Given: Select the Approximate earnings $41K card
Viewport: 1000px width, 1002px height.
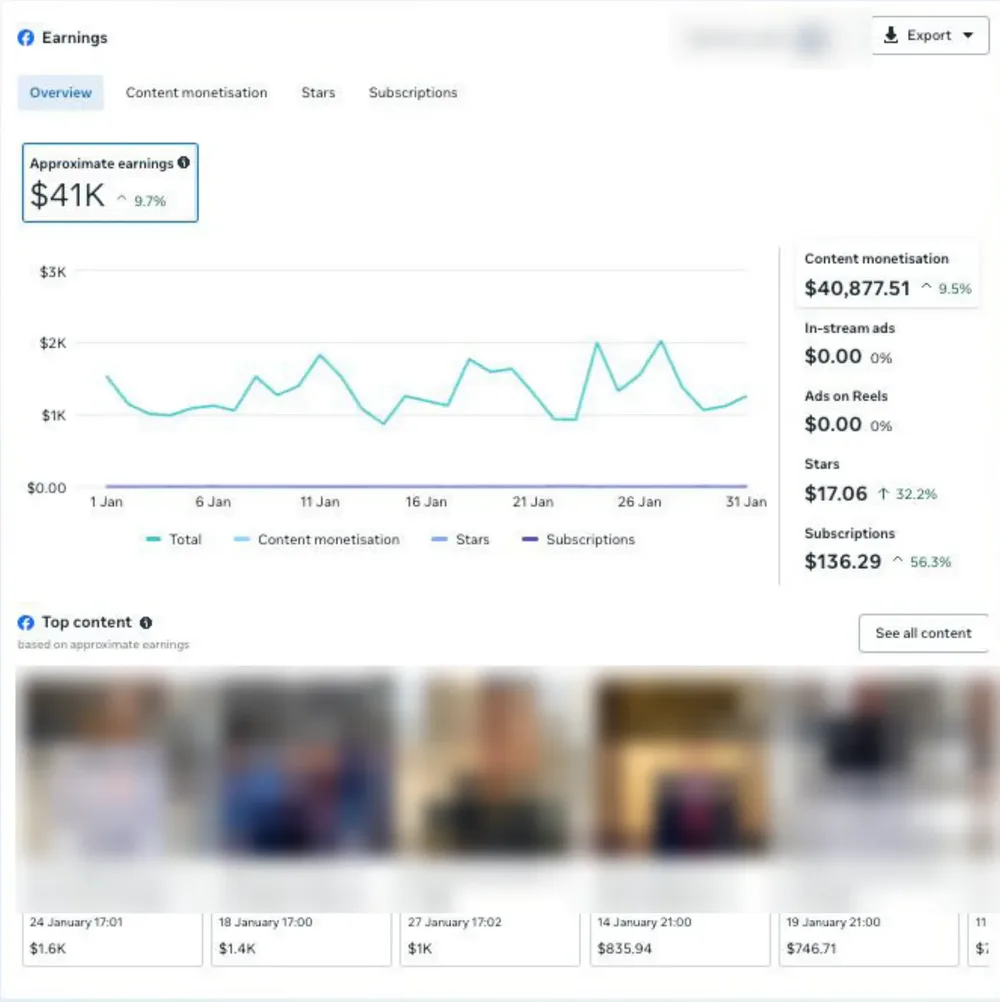Looking at the screenshot, I should pos(110,183).
